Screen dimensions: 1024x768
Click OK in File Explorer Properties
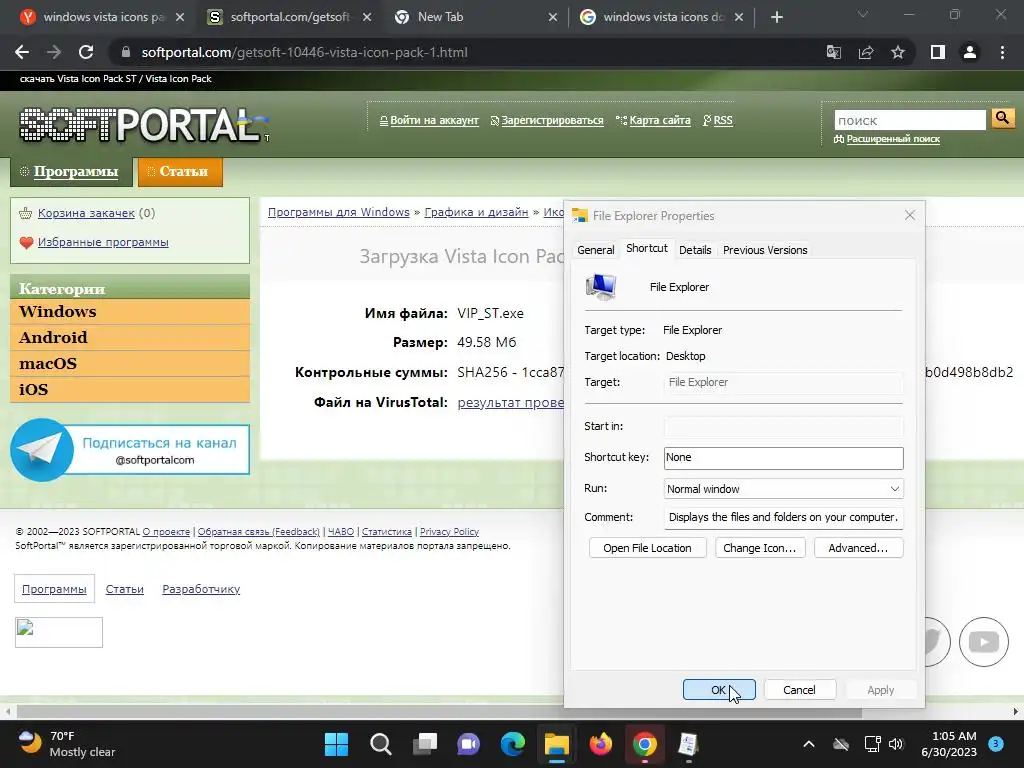coord(719,690)
